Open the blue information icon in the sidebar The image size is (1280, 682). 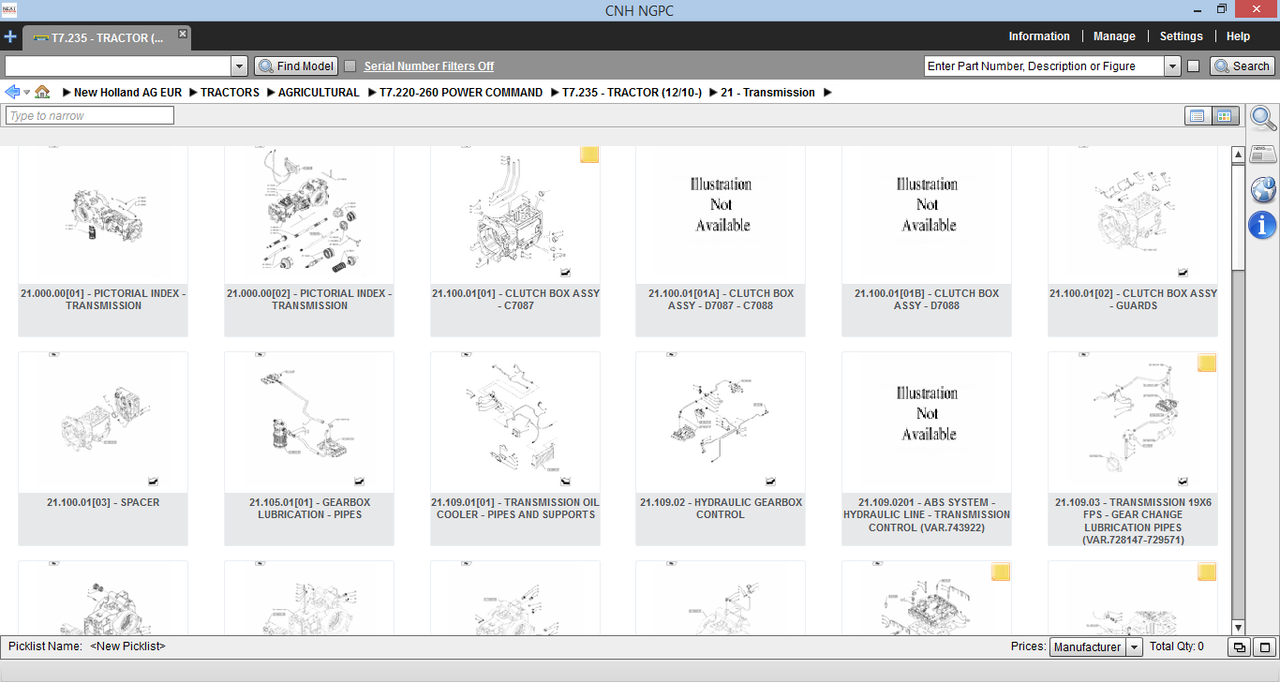[x=1263, y=225]
